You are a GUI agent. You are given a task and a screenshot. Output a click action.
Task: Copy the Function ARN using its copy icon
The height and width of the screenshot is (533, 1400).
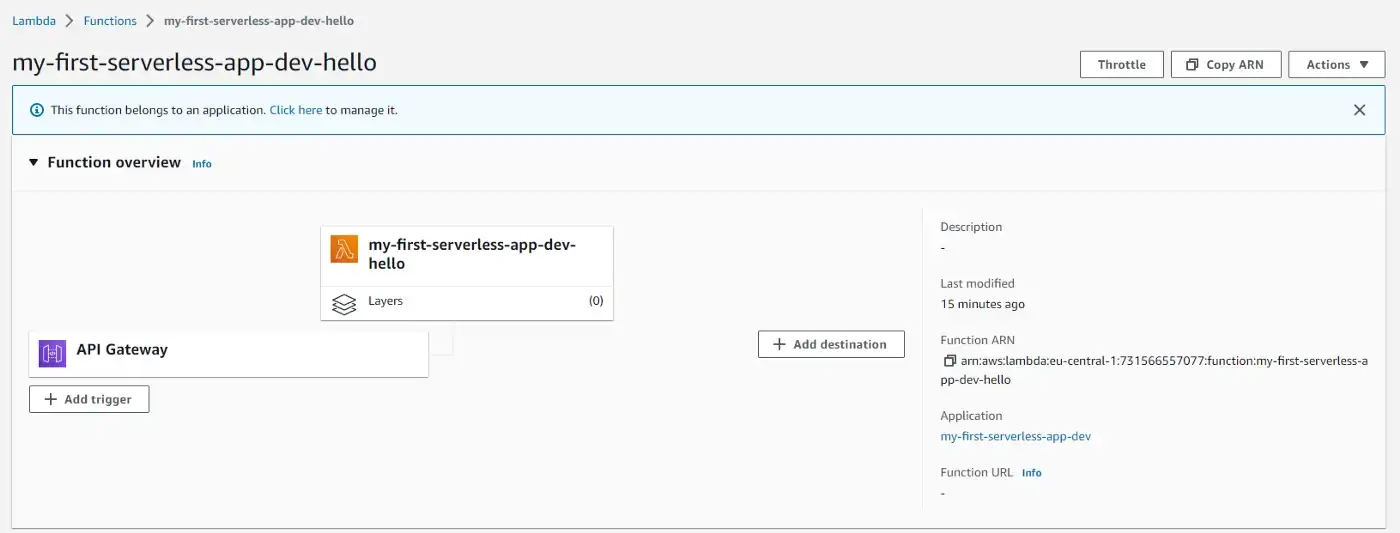coord(949,361)
